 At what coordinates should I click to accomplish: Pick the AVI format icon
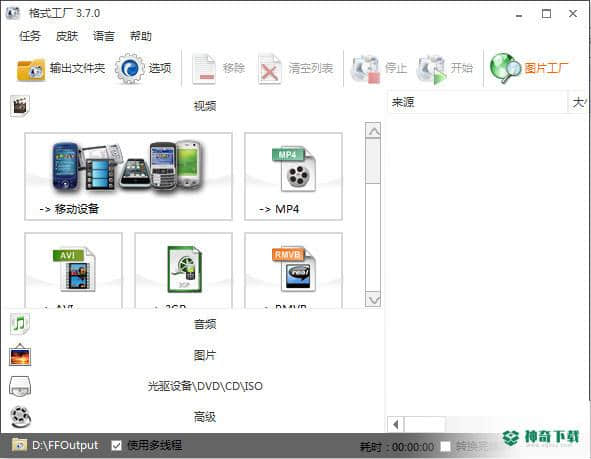coord(73,270)
